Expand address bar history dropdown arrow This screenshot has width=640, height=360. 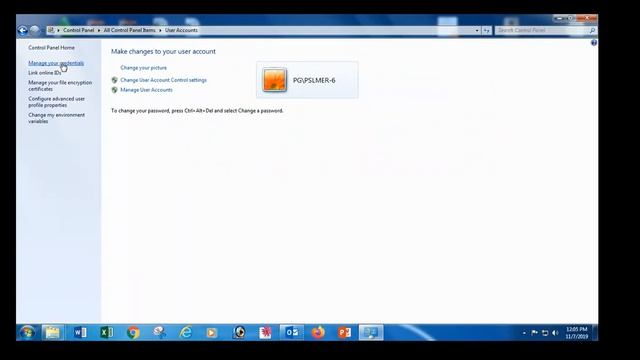(x=477, y=30)
